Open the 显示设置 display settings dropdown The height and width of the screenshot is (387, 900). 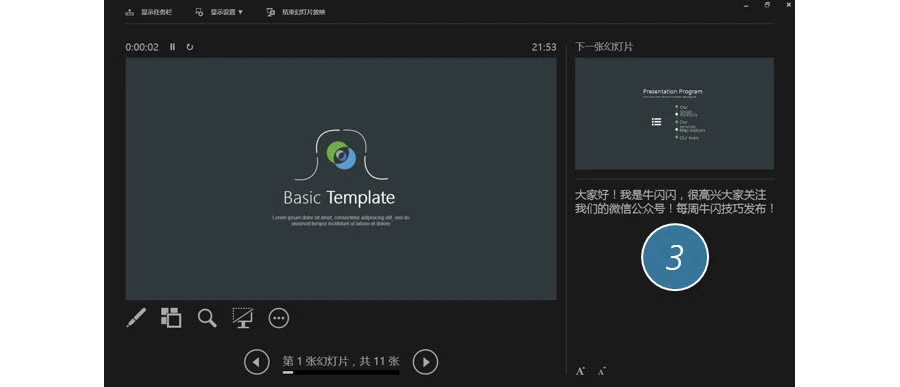tap(219, 11)
